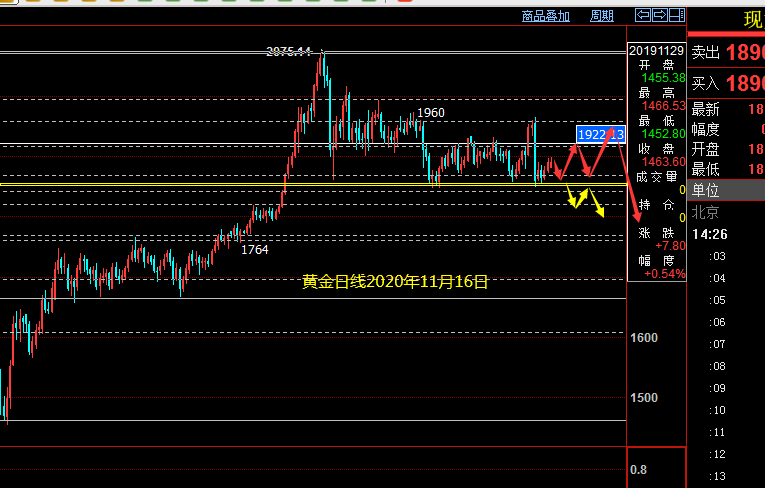
Task: Click the 卖出 sell quote row
Action: coord(726,52)
